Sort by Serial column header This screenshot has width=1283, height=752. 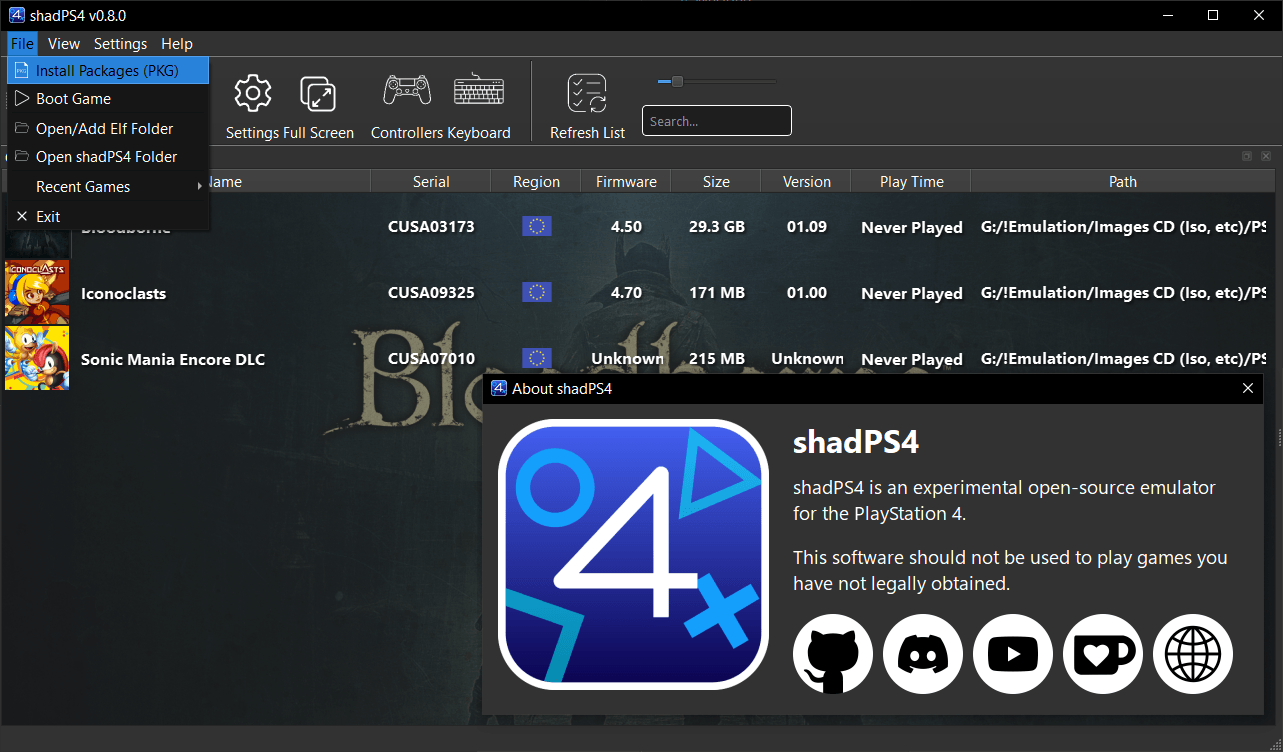(x=431, y=181)
